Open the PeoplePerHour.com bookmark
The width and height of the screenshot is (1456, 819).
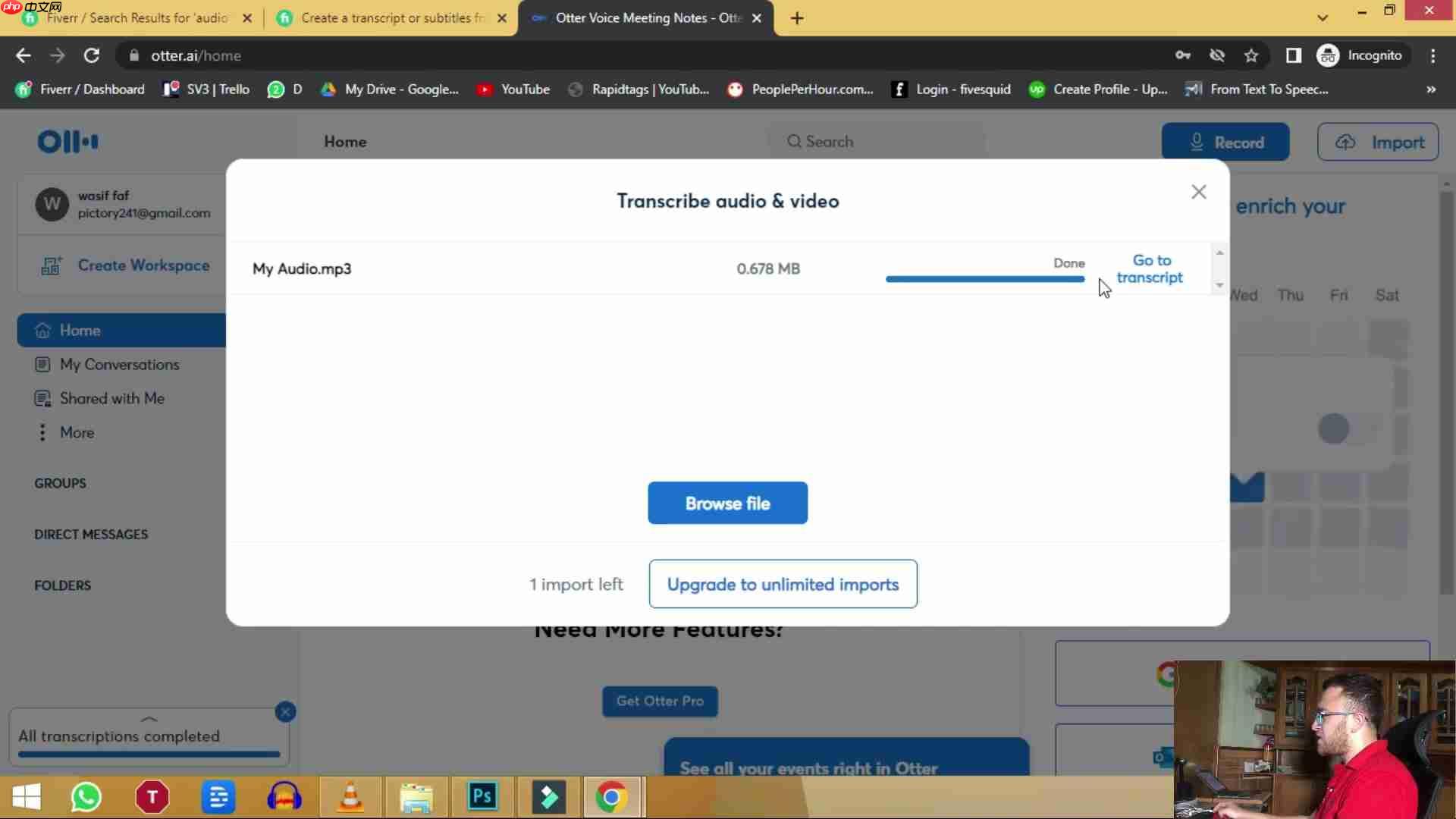pyautogui.click(x=800, y=89)
